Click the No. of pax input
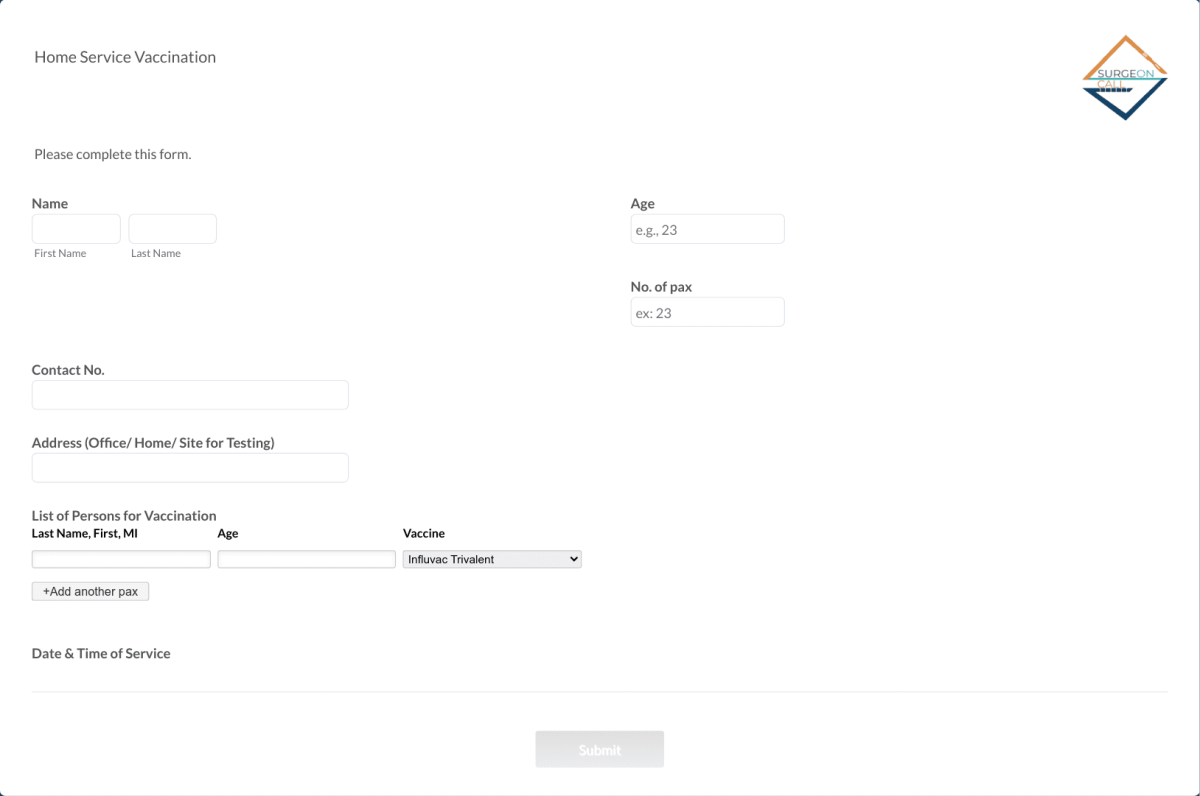Screen dimensions: 1200x796 click(707, 311)
